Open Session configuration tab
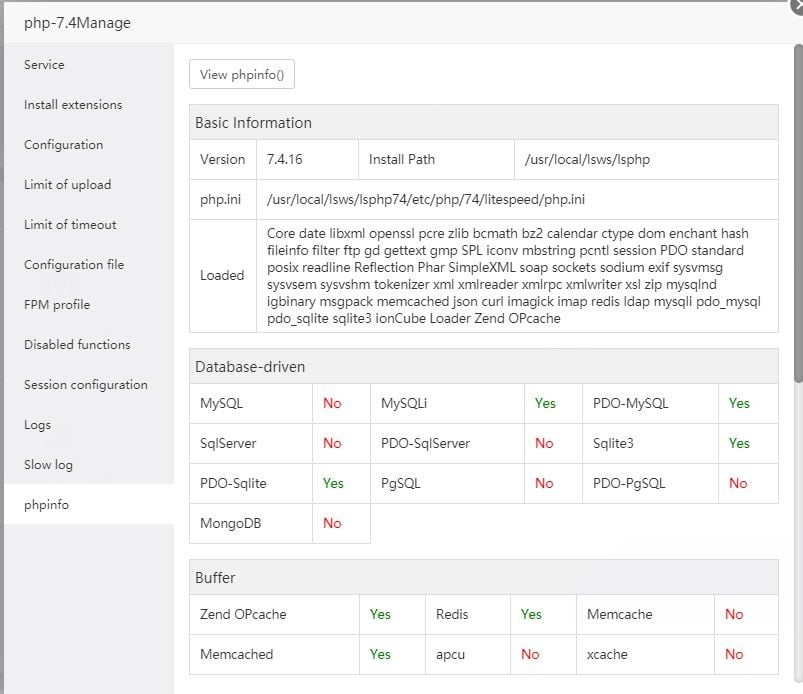The width and height of the screenshot is (803, 694). (86, 384)
